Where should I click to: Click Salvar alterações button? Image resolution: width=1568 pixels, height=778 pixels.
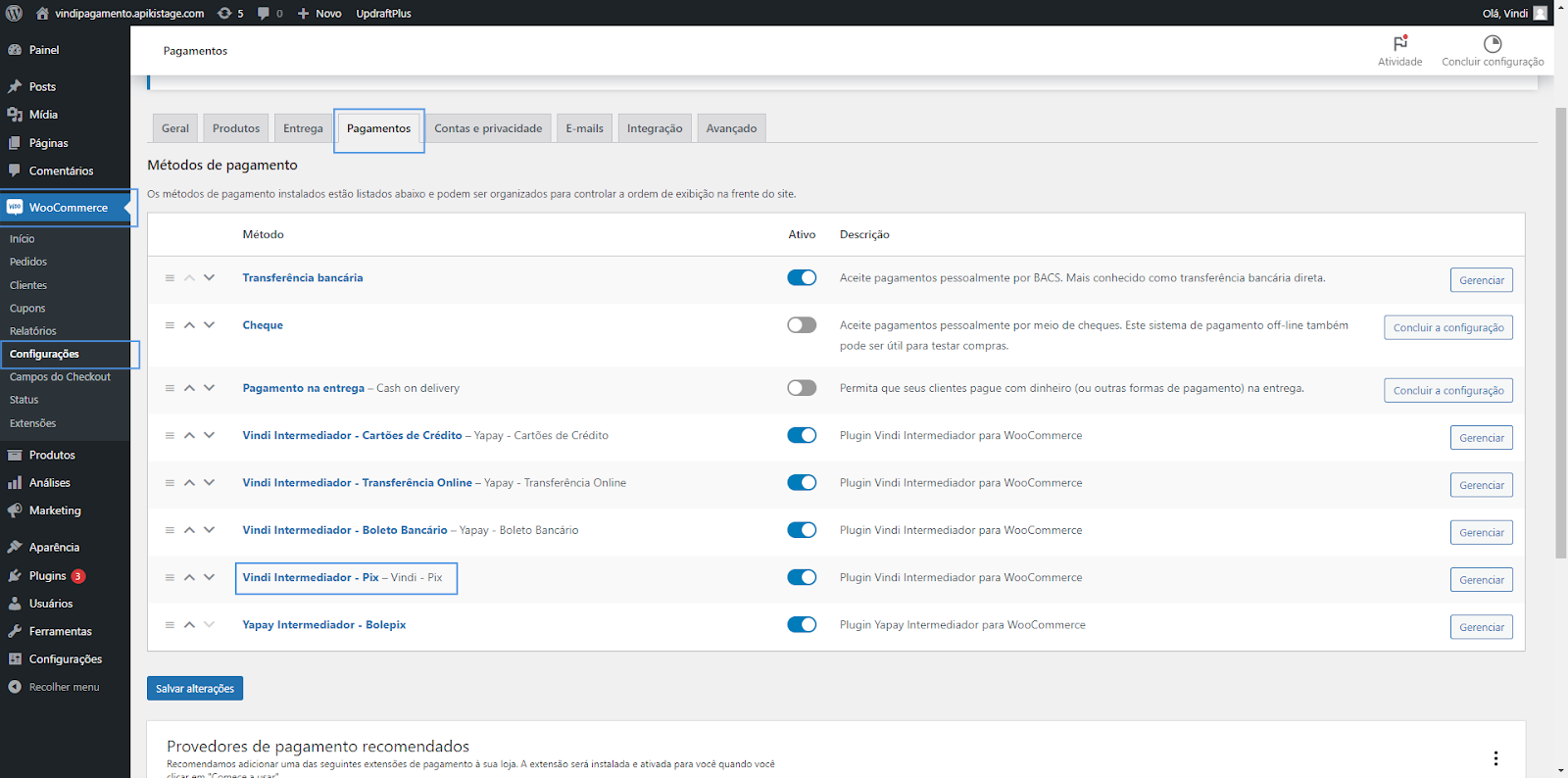tap(195, 688)
